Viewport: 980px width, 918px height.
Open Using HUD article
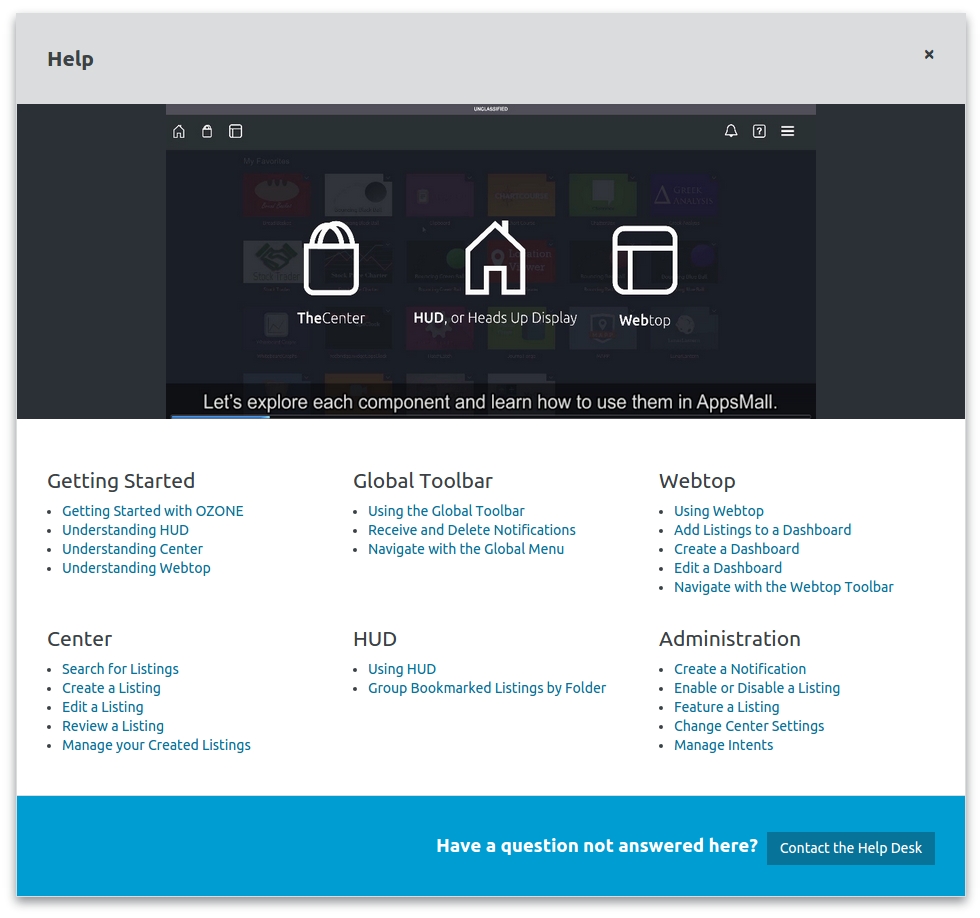coord(402,669)
